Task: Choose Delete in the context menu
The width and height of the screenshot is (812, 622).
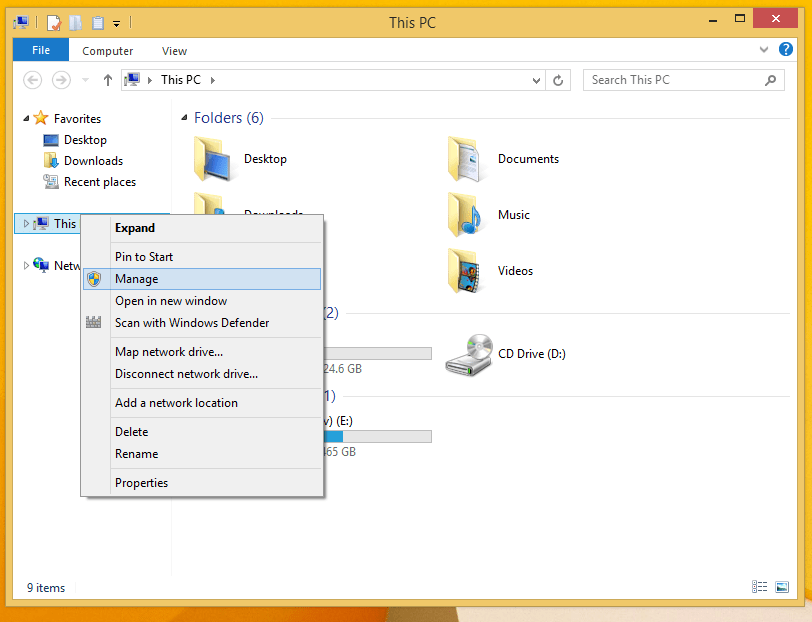Action: point(202,432)
